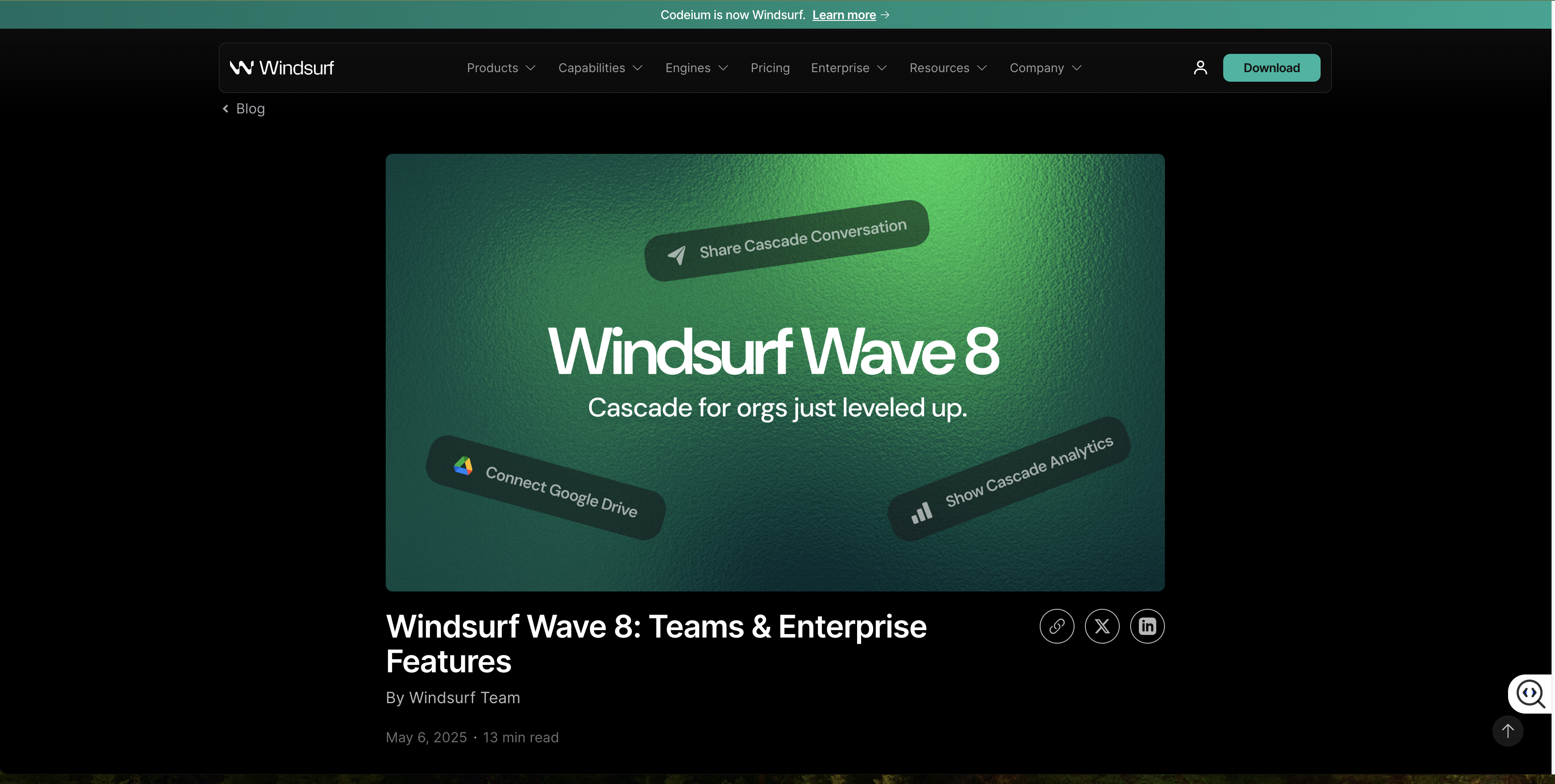Click the arrow after Learn more
The height and width of the screenshot is (784, 1555).
pos(885,15)
